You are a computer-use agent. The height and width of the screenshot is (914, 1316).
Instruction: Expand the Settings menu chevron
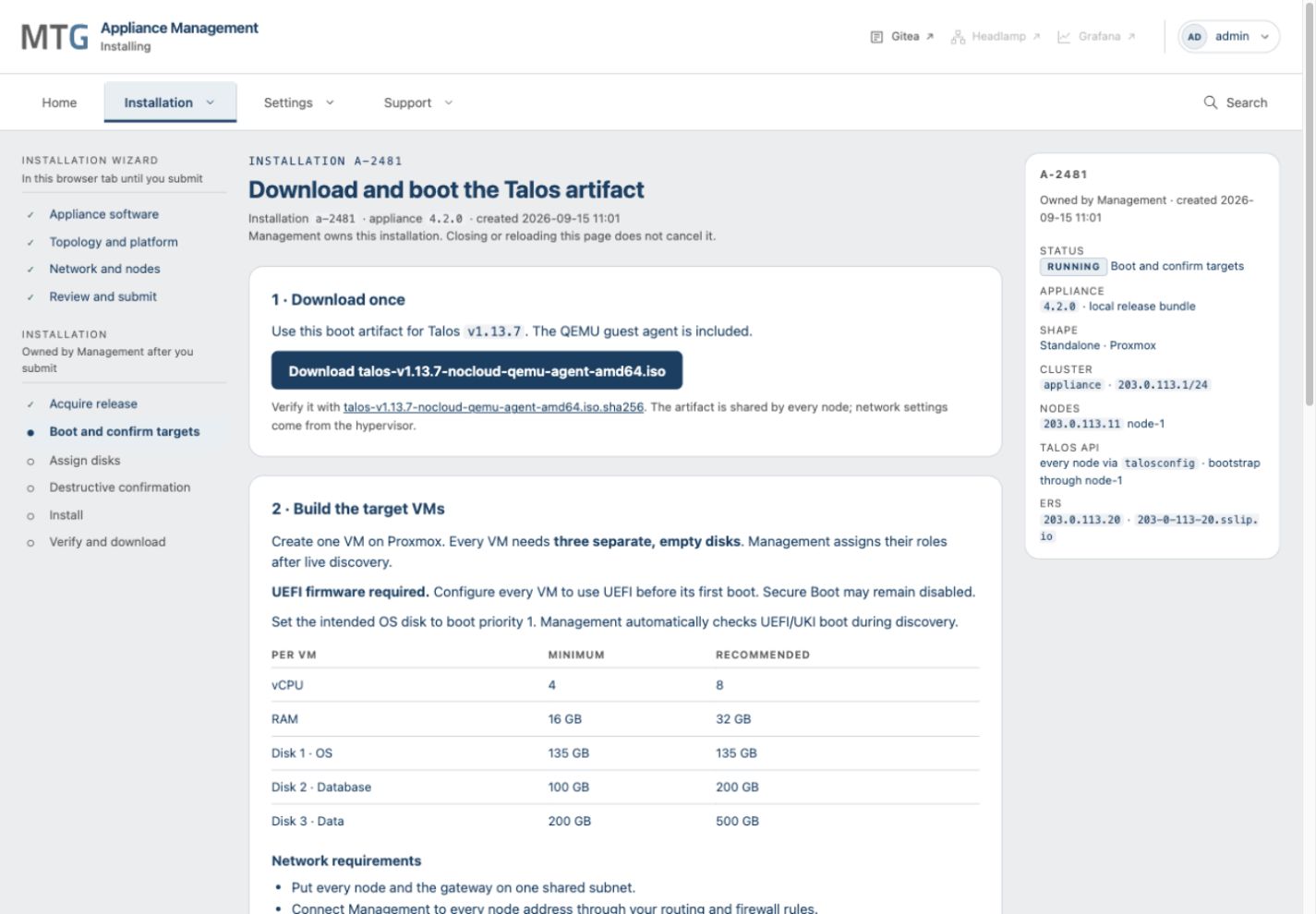pos(330,102)
